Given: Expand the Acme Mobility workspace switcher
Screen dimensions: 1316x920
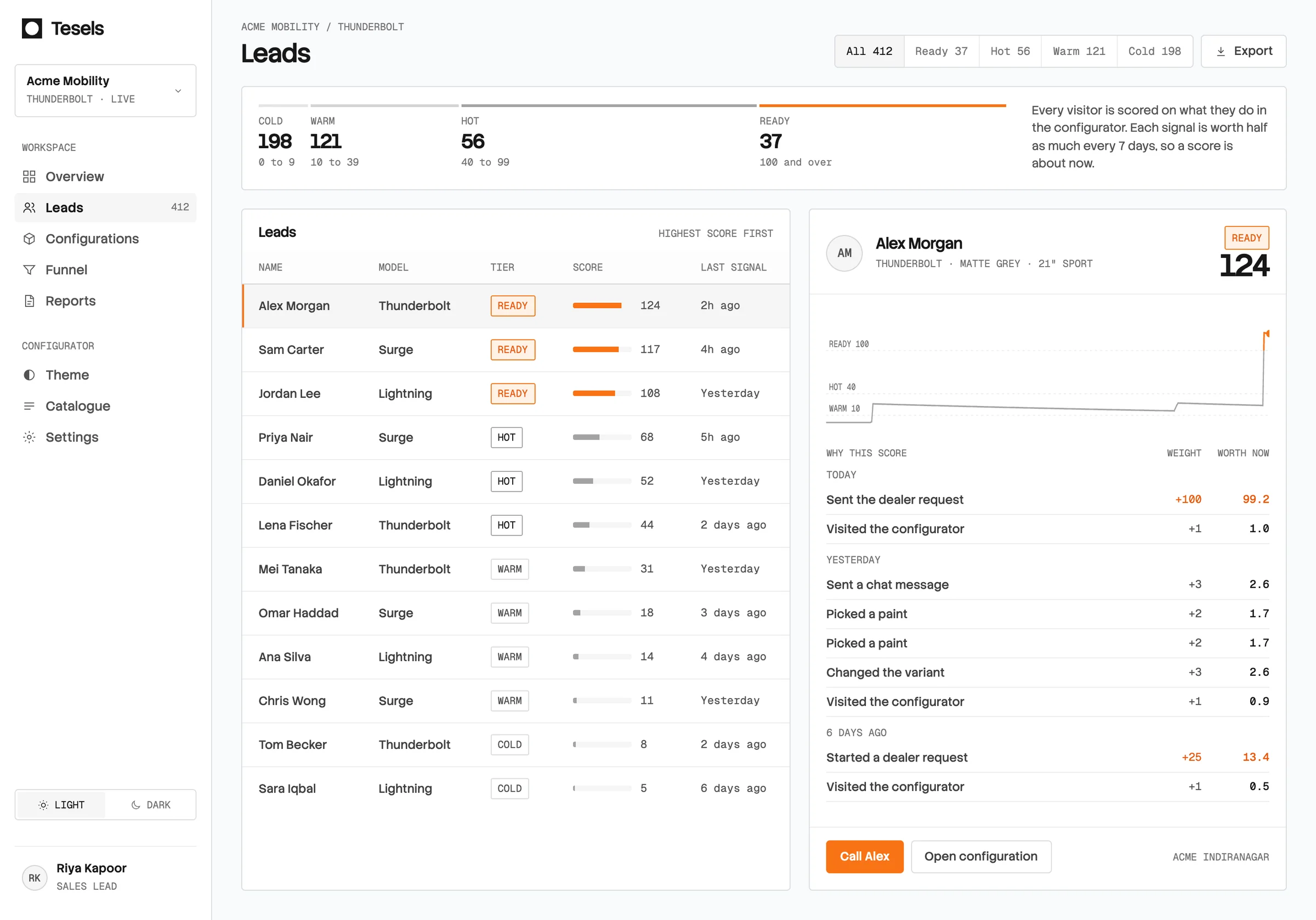Looking at the screenshot, I should click(105, 90).
